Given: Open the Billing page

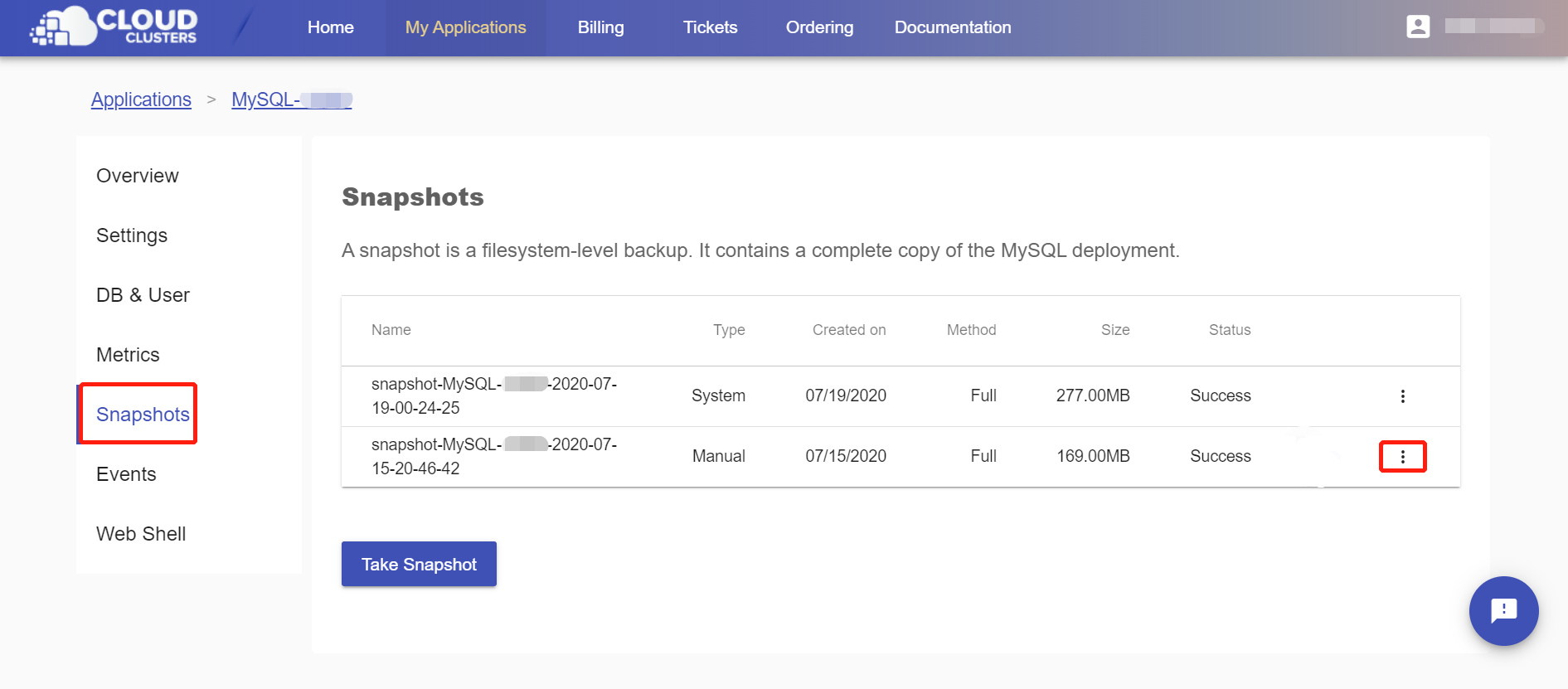Looking at the screenshot, I should pyautogui.click(x=601, y=27).
